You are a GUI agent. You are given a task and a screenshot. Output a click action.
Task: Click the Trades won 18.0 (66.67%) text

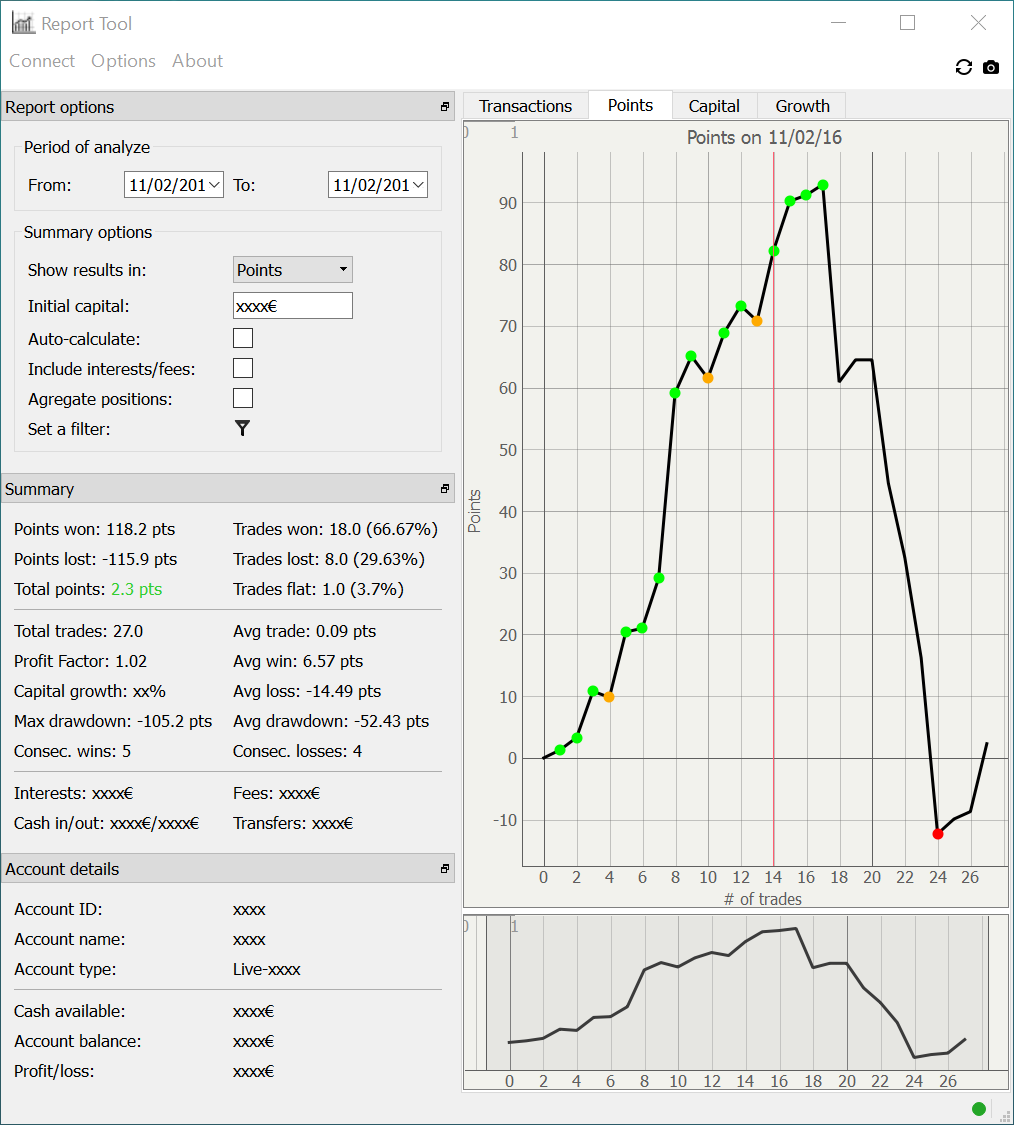point(335,529)
